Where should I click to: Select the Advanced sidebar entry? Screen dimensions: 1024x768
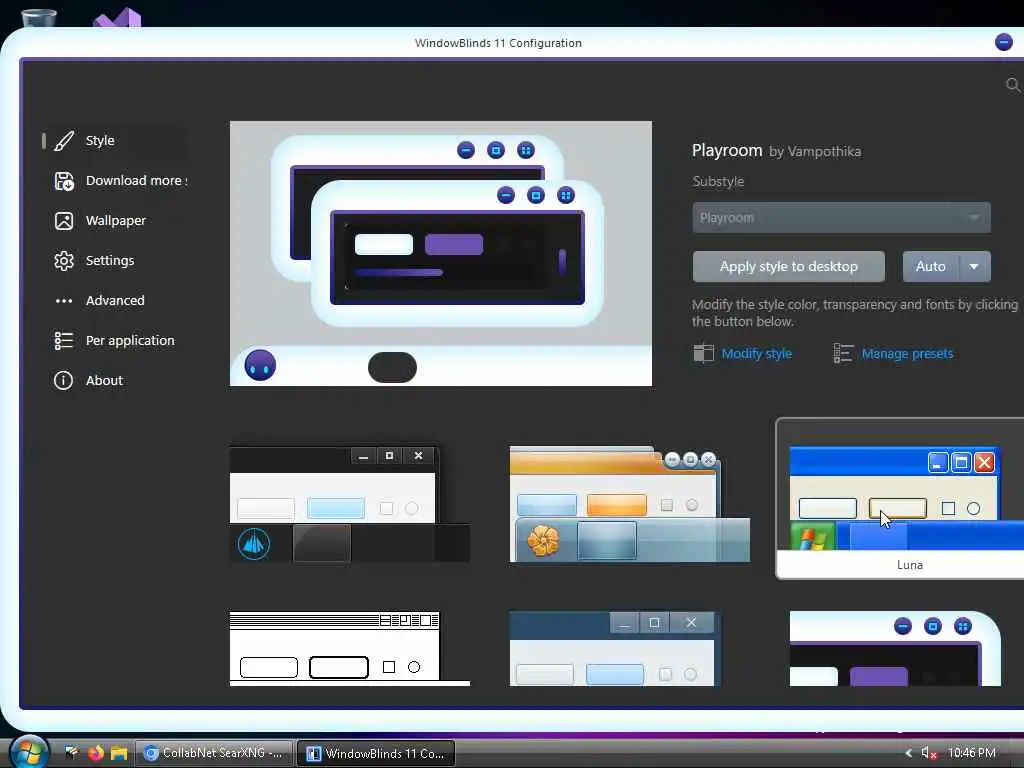114,300
